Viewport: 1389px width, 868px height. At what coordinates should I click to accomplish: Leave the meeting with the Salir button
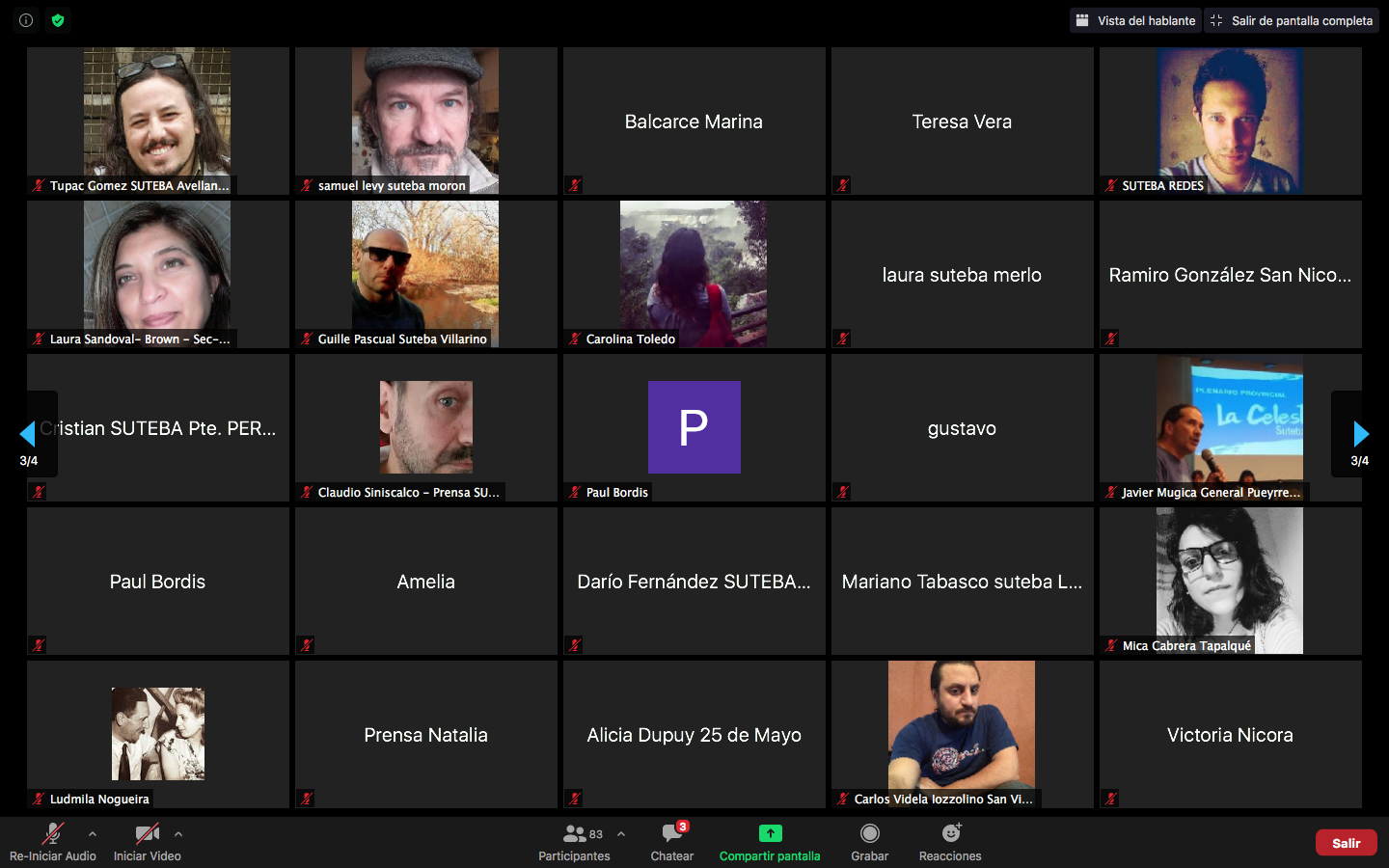pyautogui.click(x=1346, y=843)
